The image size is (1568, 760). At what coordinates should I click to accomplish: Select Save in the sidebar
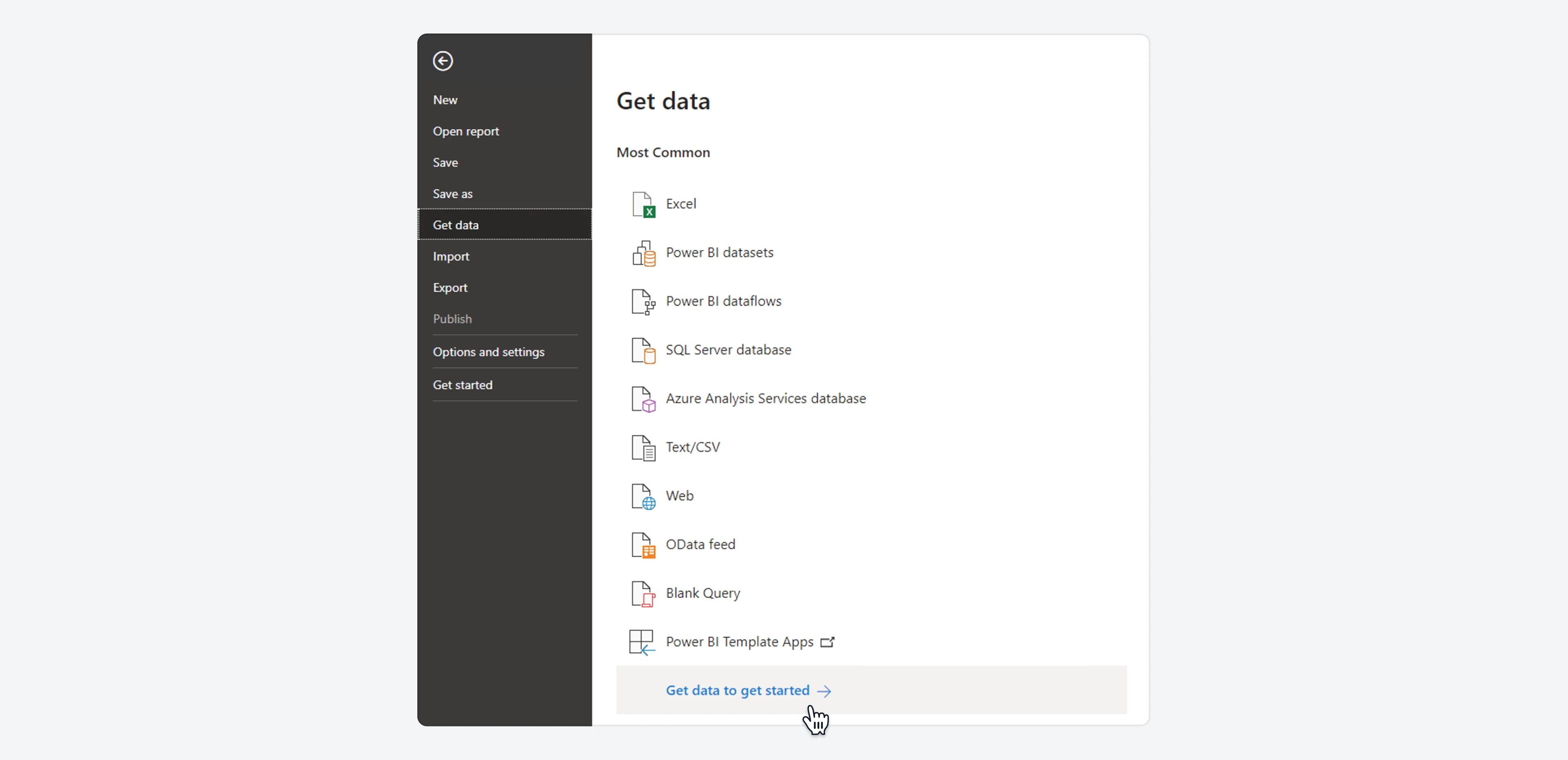click(505, 163)
